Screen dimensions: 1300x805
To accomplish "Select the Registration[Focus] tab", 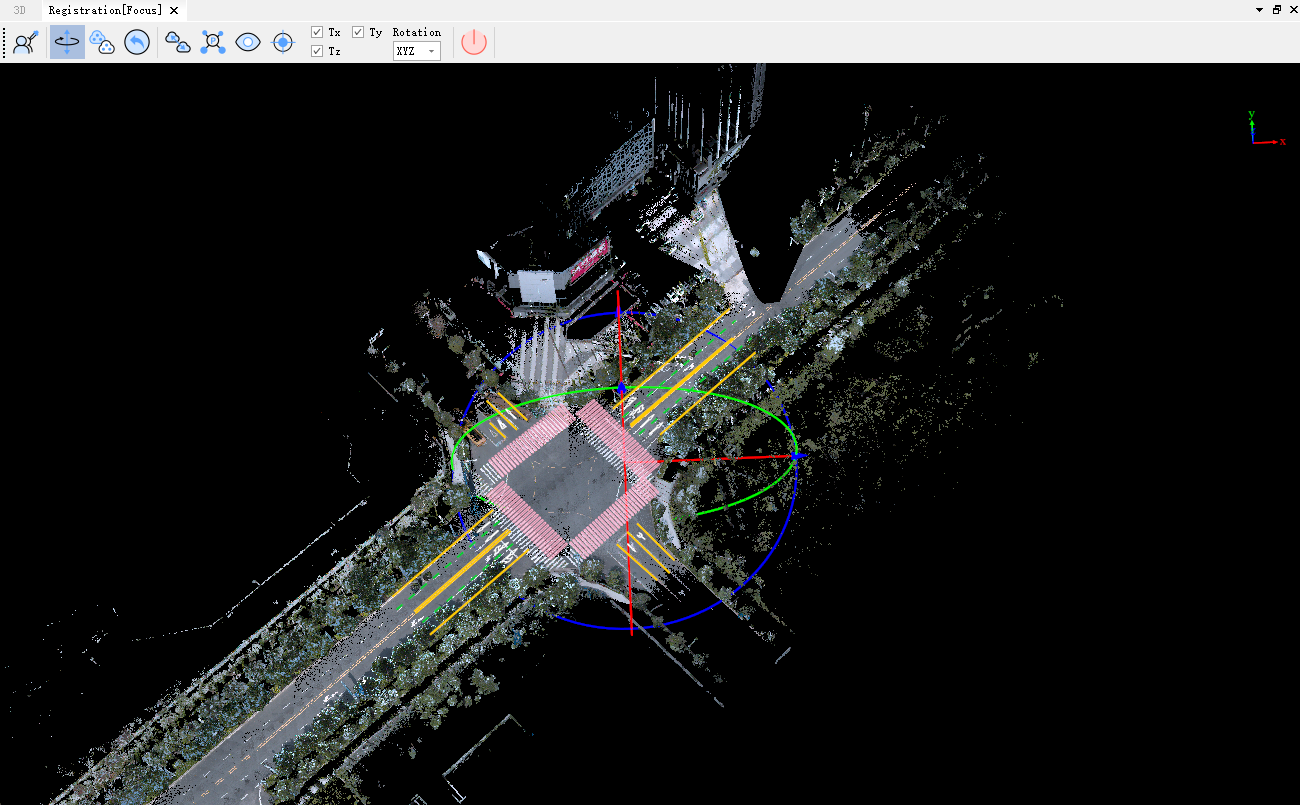I will coord(105,10).
